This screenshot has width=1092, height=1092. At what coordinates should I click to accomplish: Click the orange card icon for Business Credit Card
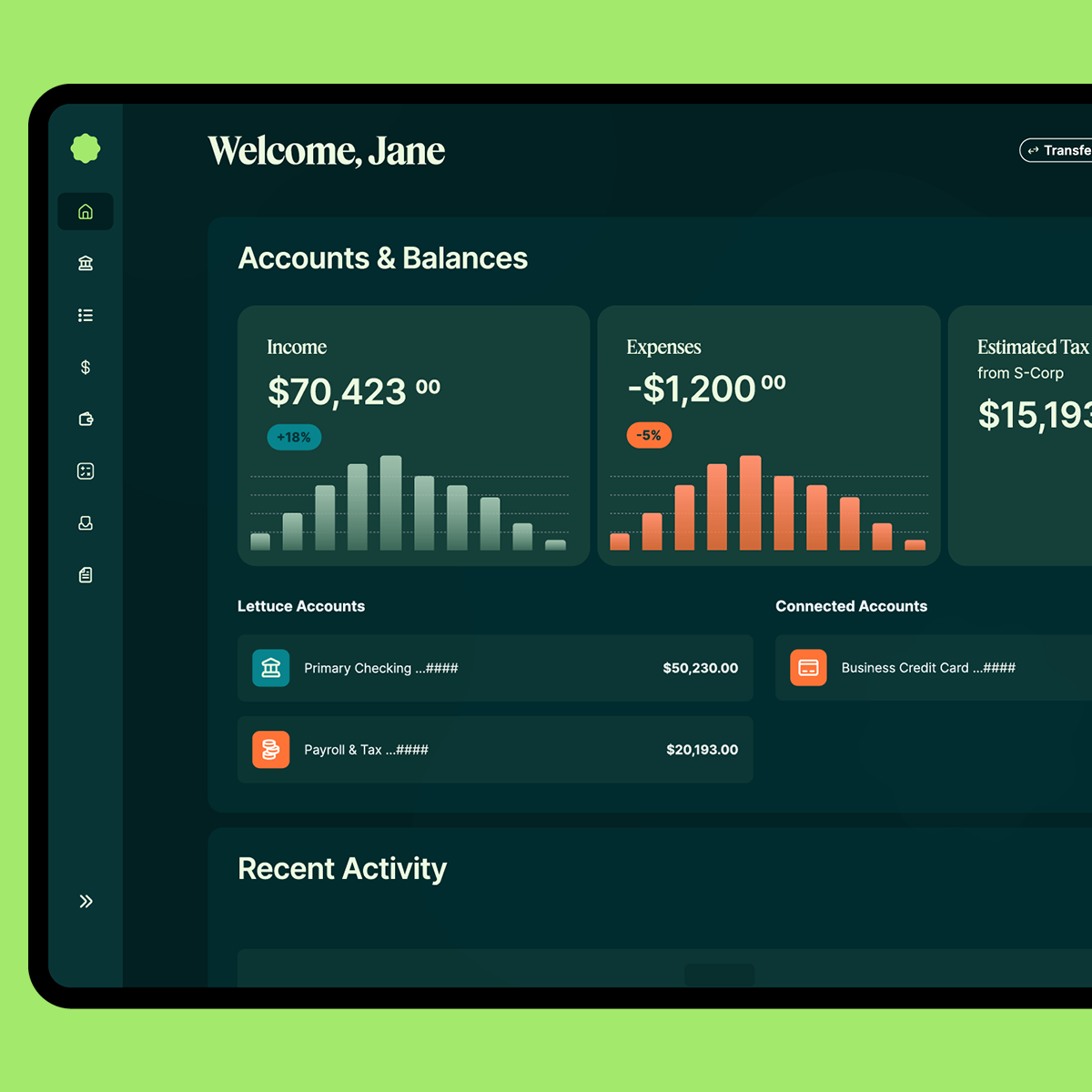point(808,668)
